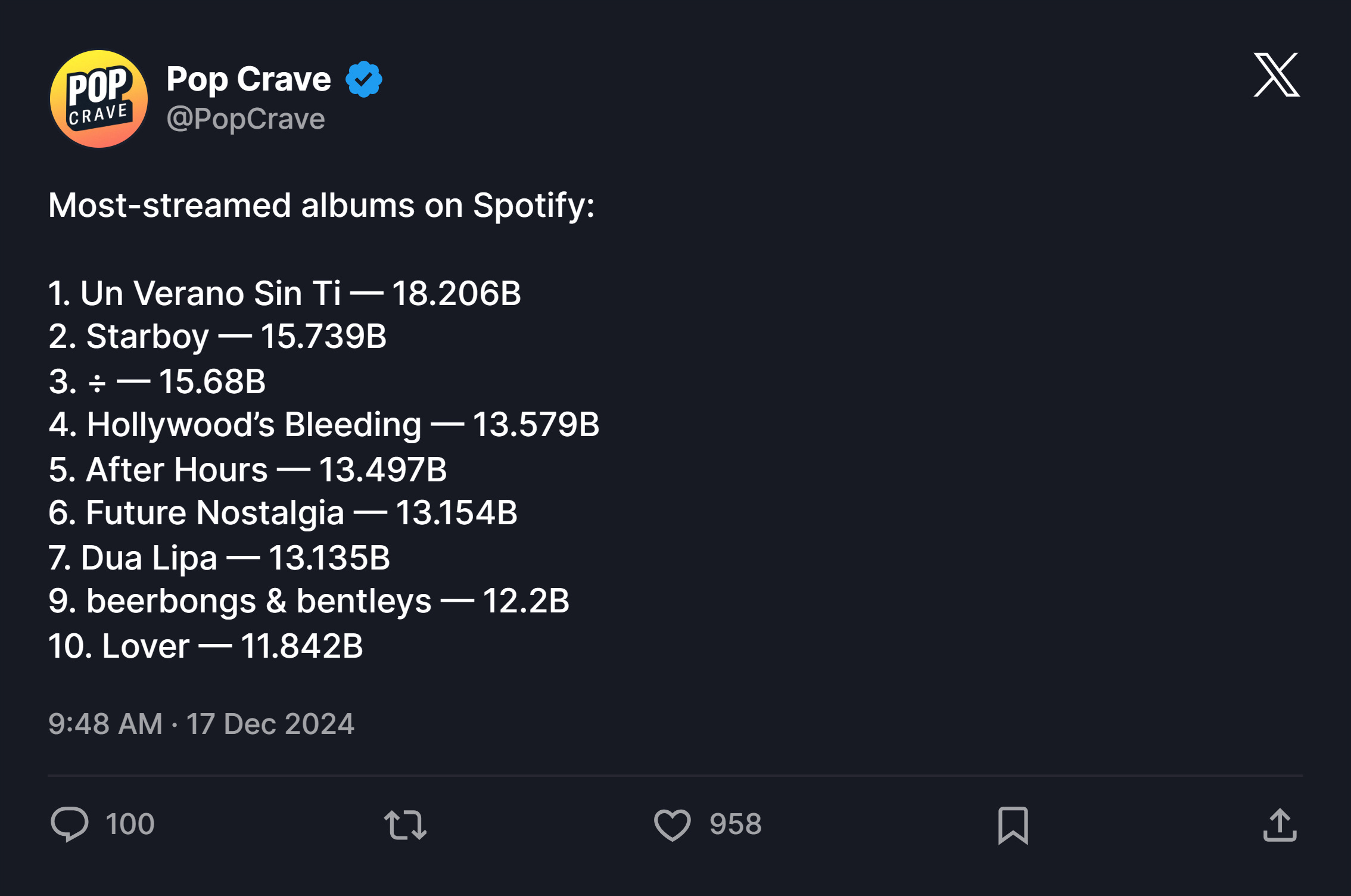The height and width of the screenshot is (896, 1351).
Task: Click the reply speech bubble icon
Action: pos(70,825)
